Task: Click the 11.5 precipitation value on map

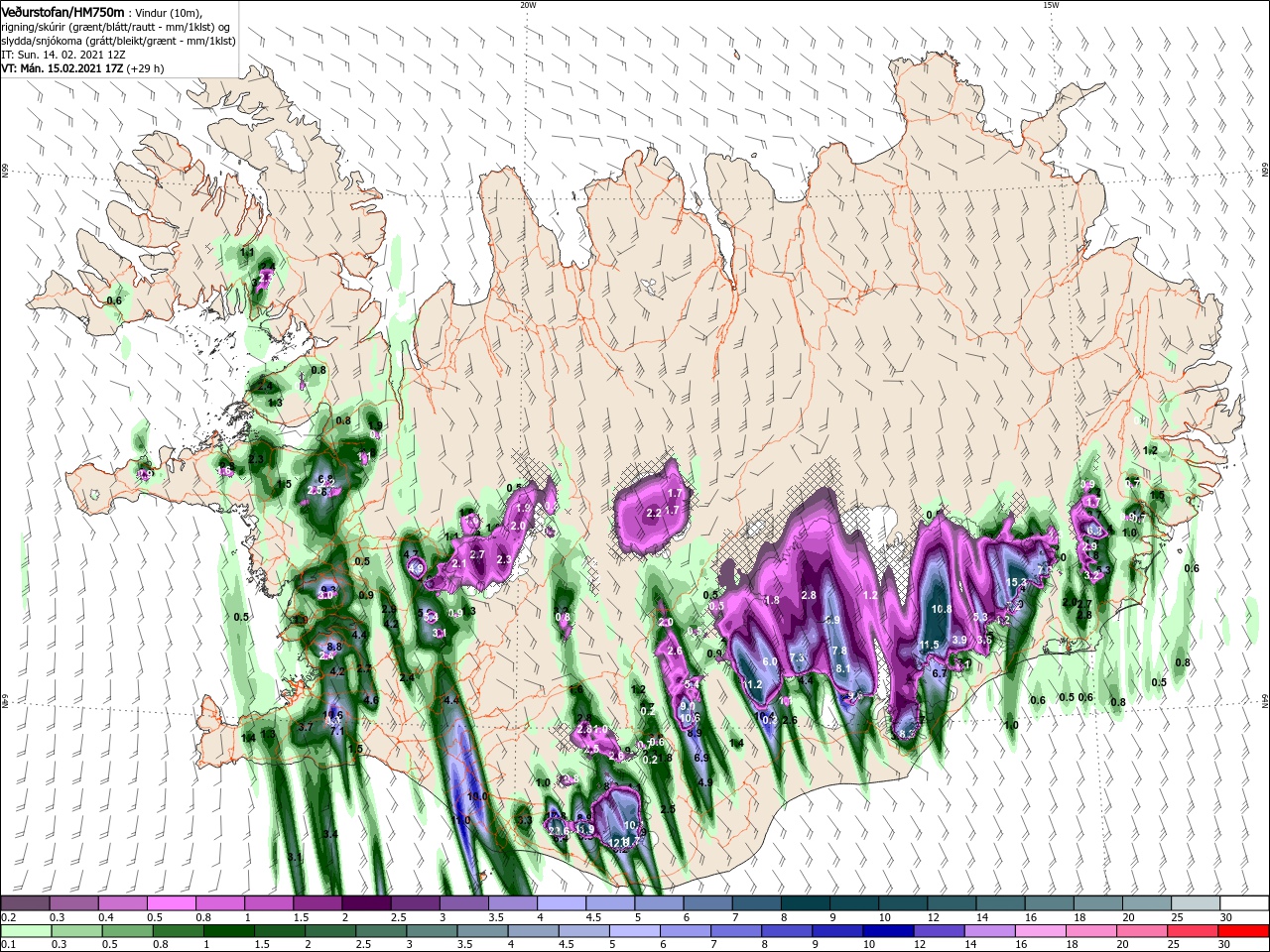Action: click(x=929, y=645)
